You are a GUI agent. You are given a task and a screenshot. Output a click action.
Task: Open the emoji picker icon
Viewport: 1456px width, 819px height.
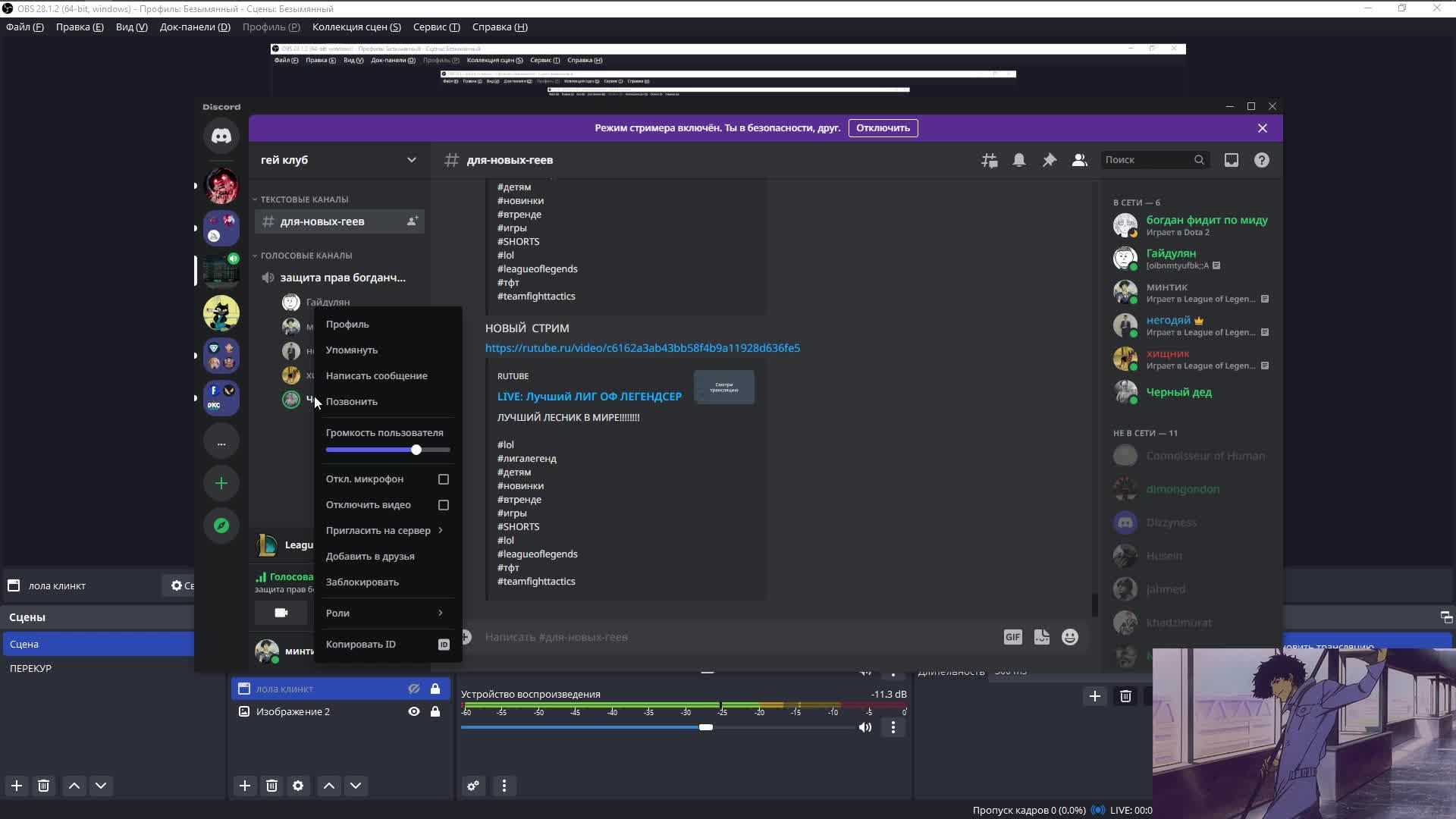[1069, 637]
